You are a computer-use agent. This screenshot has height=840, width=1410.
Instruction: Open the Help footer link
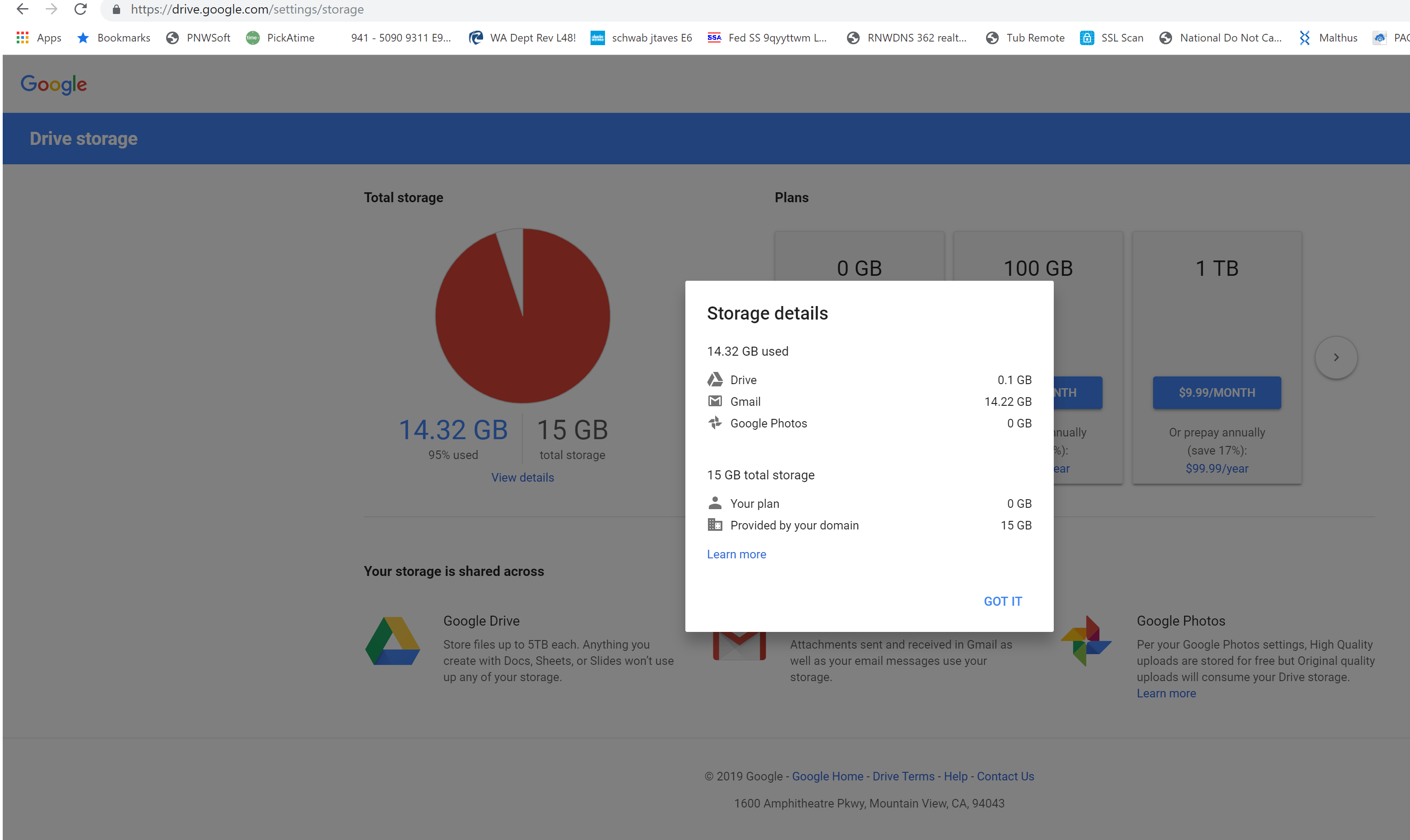point(955,776)
